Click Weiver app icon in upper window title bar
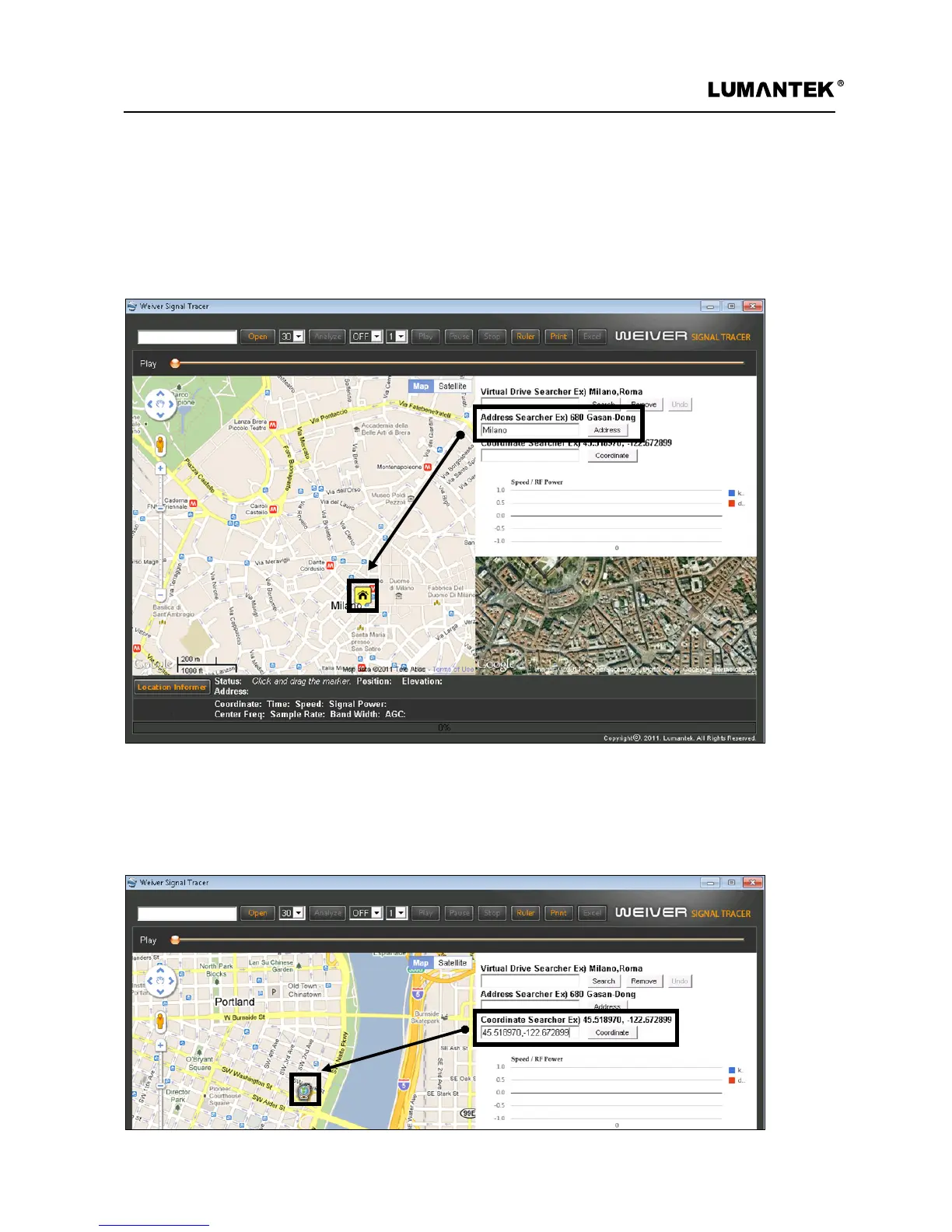 coord(132,306)
